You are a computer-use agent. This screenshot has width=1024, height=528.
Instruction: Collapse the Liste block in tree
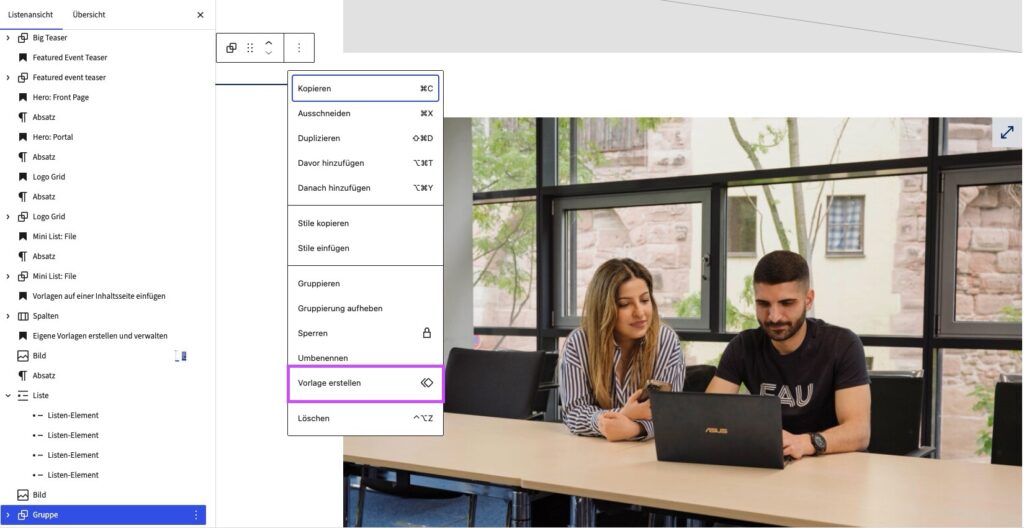coord(8,396)
